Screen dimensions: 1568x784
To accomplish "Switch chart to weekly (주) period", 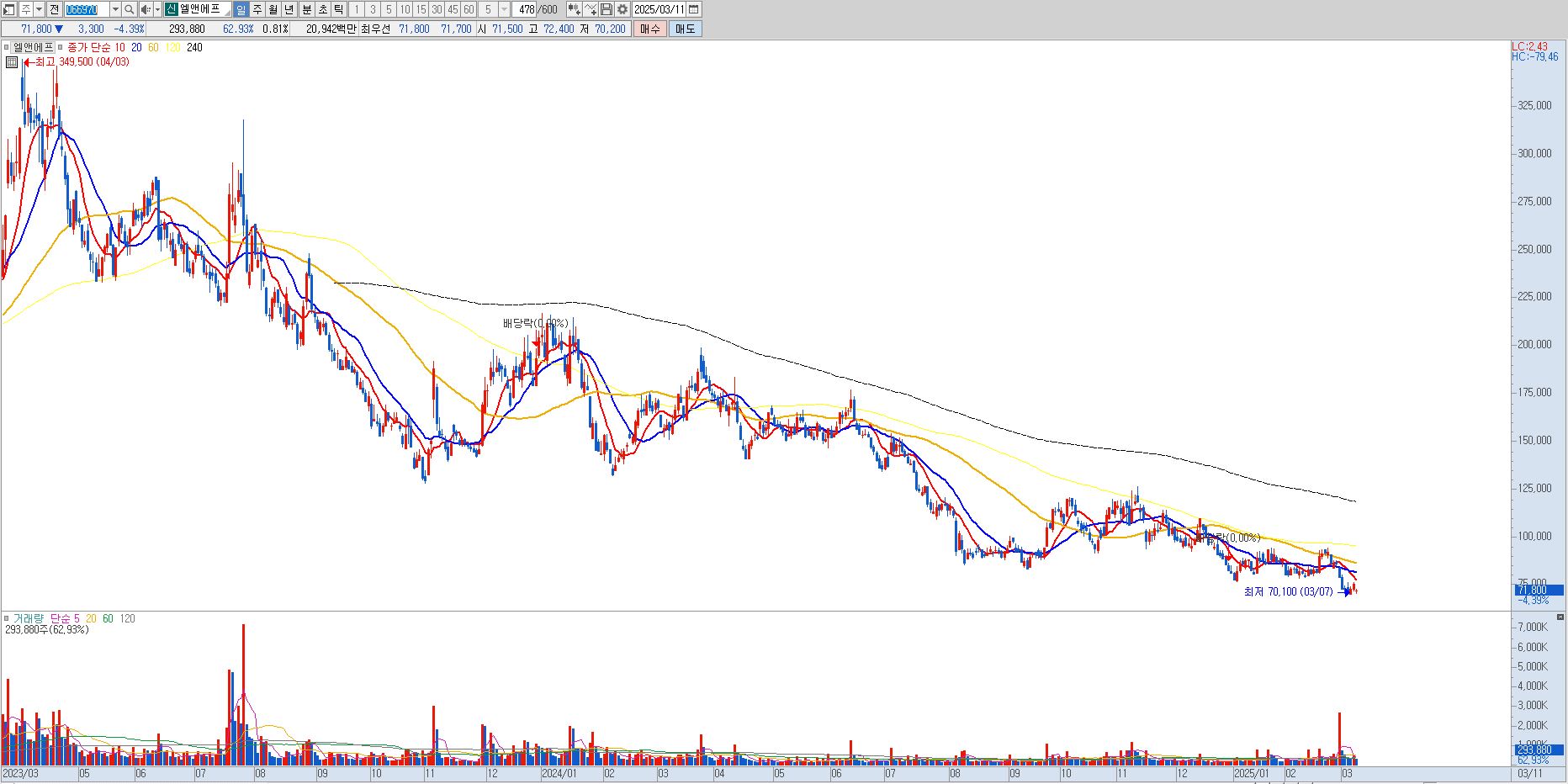I will point(257,9).
